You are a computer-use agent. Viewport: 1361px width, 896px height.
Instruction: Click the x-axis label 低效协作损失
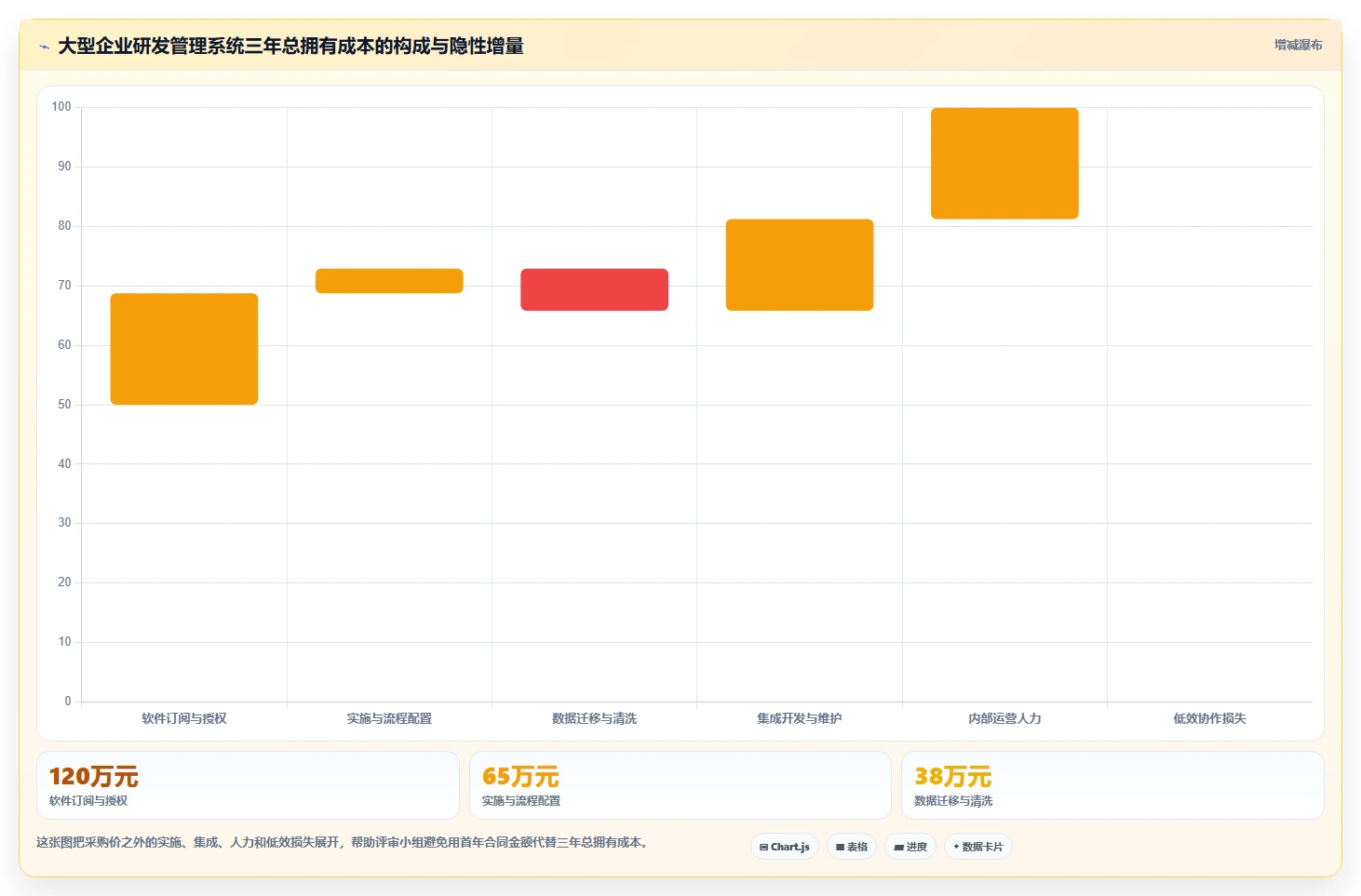[x=1209, y=718]
